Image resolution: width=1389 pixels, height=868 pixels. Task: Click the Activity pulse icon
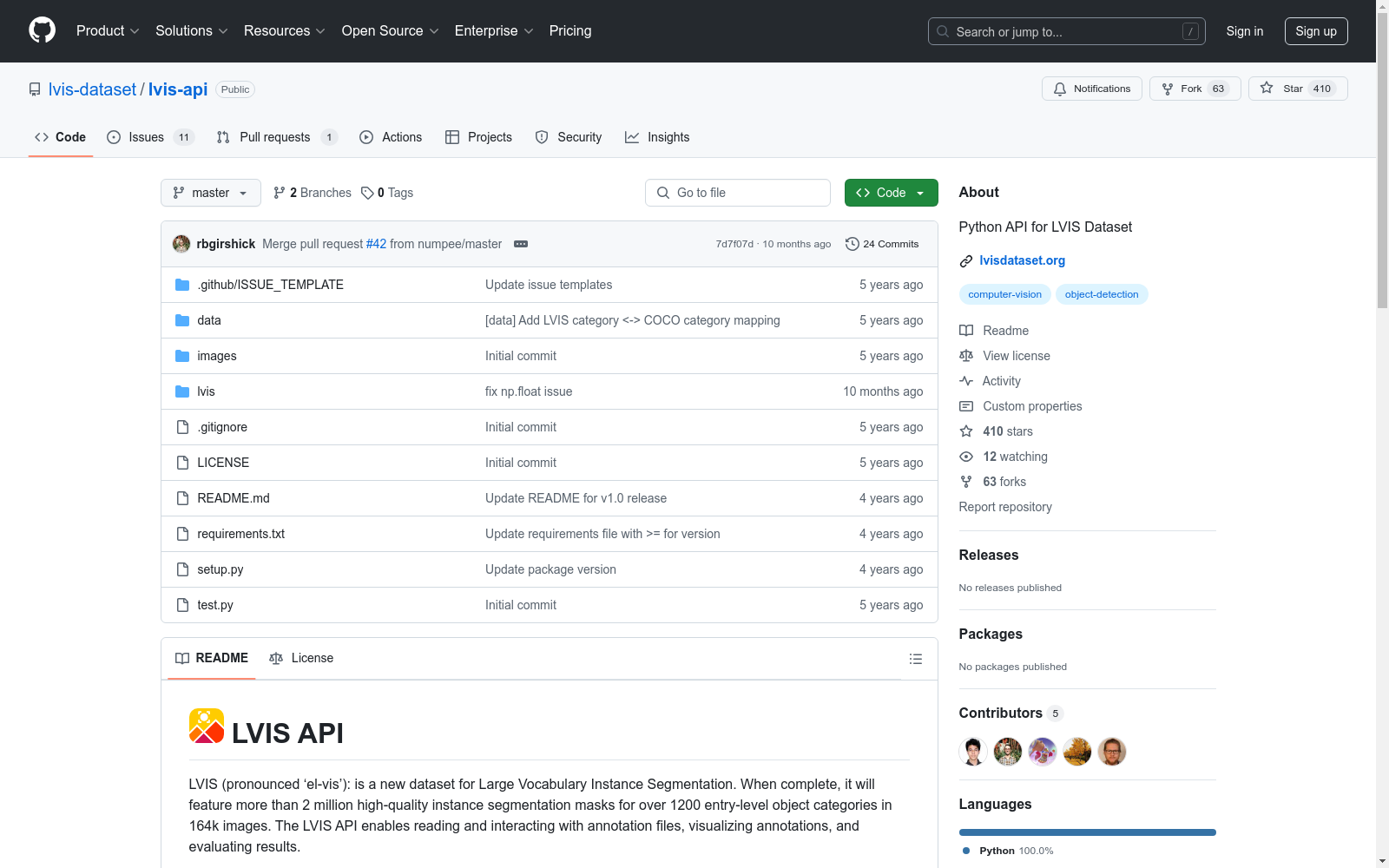tap(966, 381)
